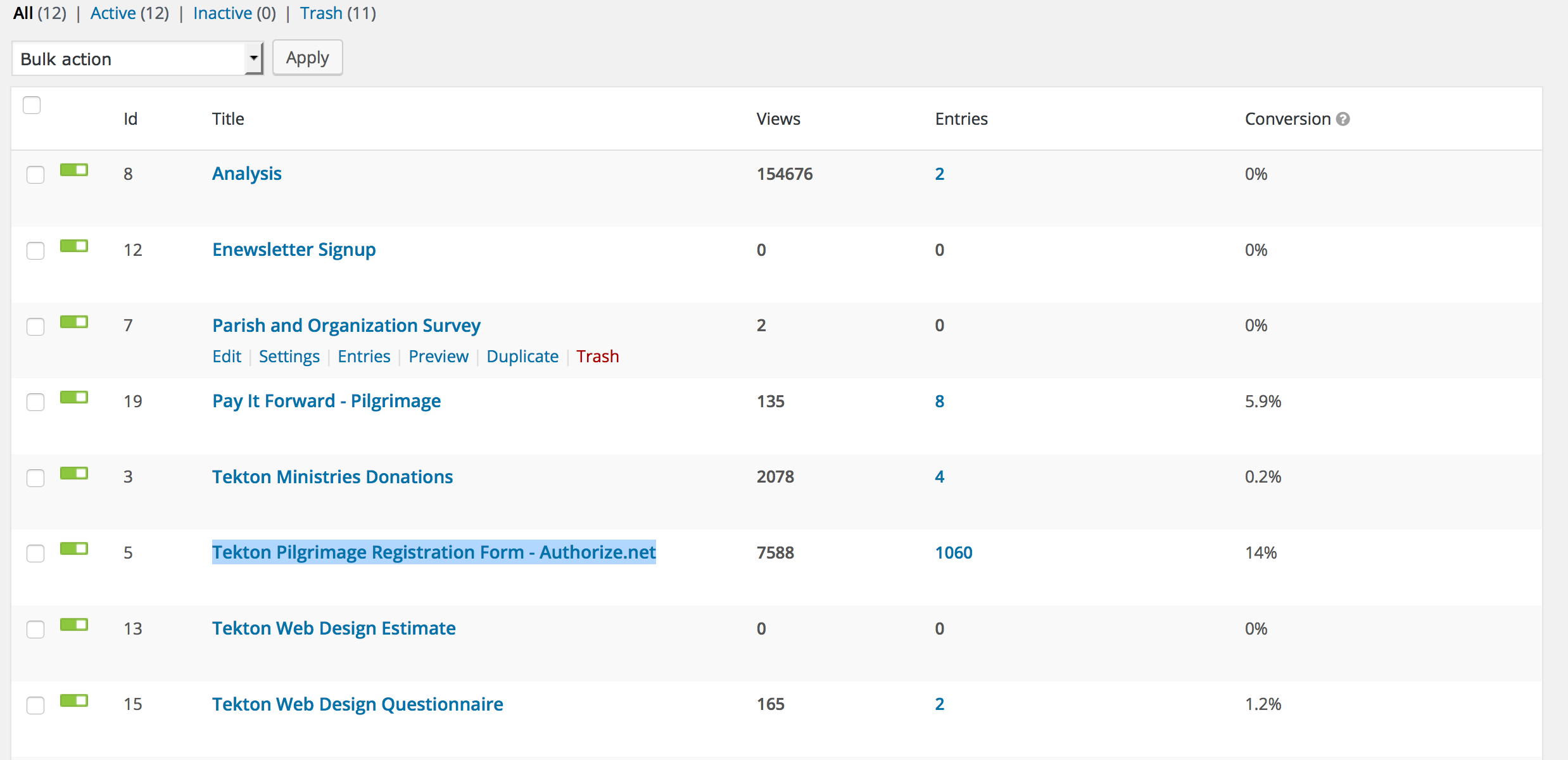Image resolution: width=1568 pixels, height=760 pixels.
Task: Click the 1.2% conversion value
Action: pos(1263,704)
